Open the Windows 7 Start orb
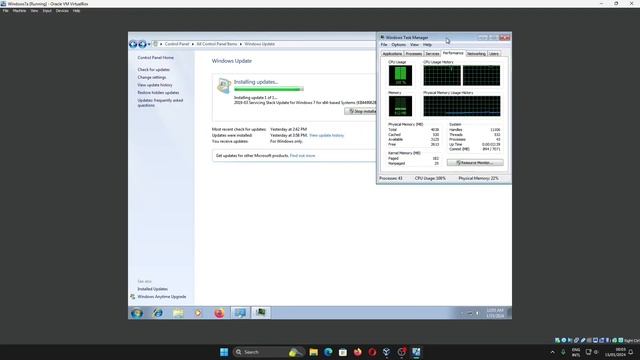Screen dimensions: 640x360 click(137, 313)
